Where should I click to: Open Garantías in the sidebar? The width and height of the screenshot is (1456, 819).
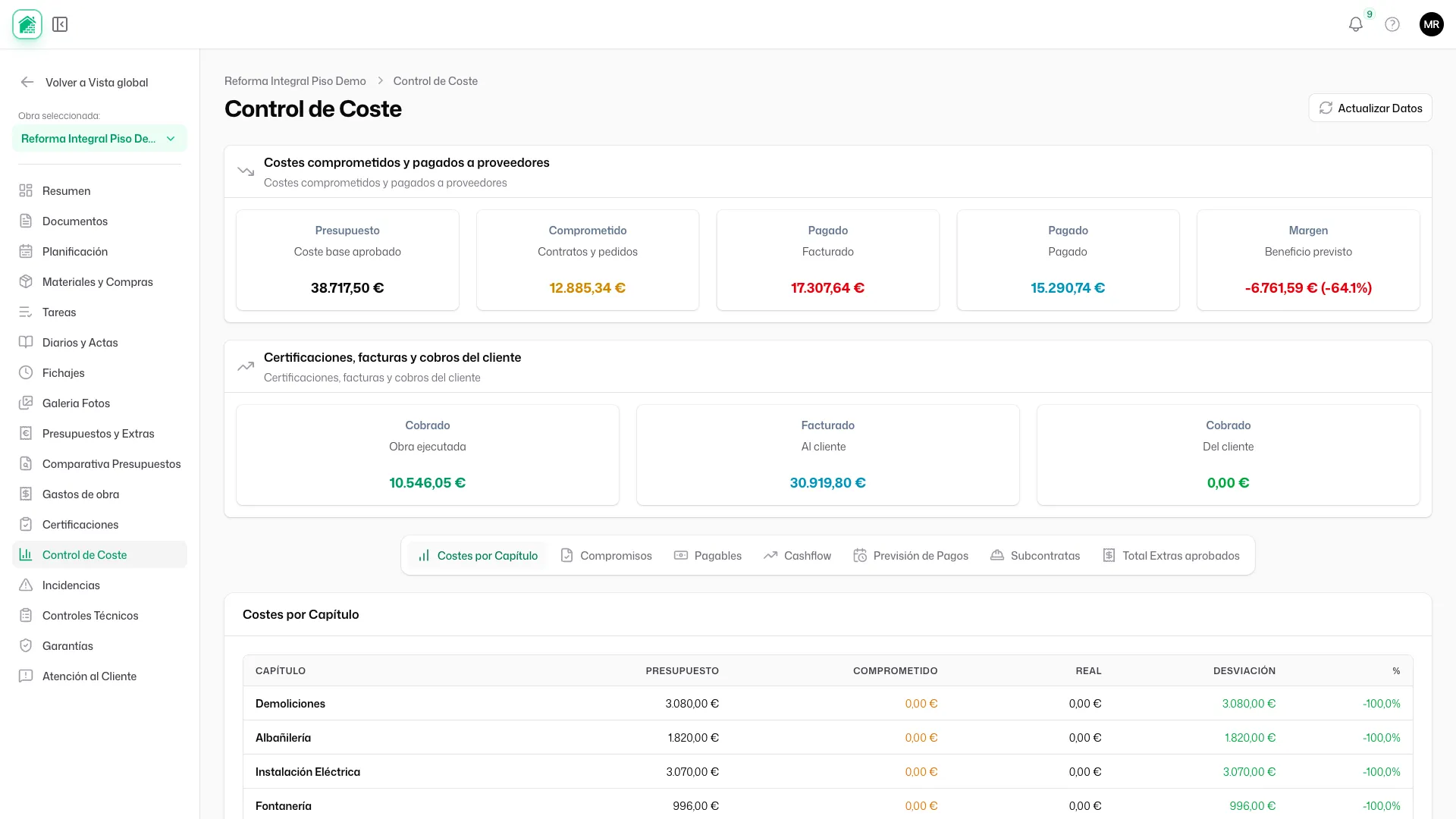tap(99, 645)
